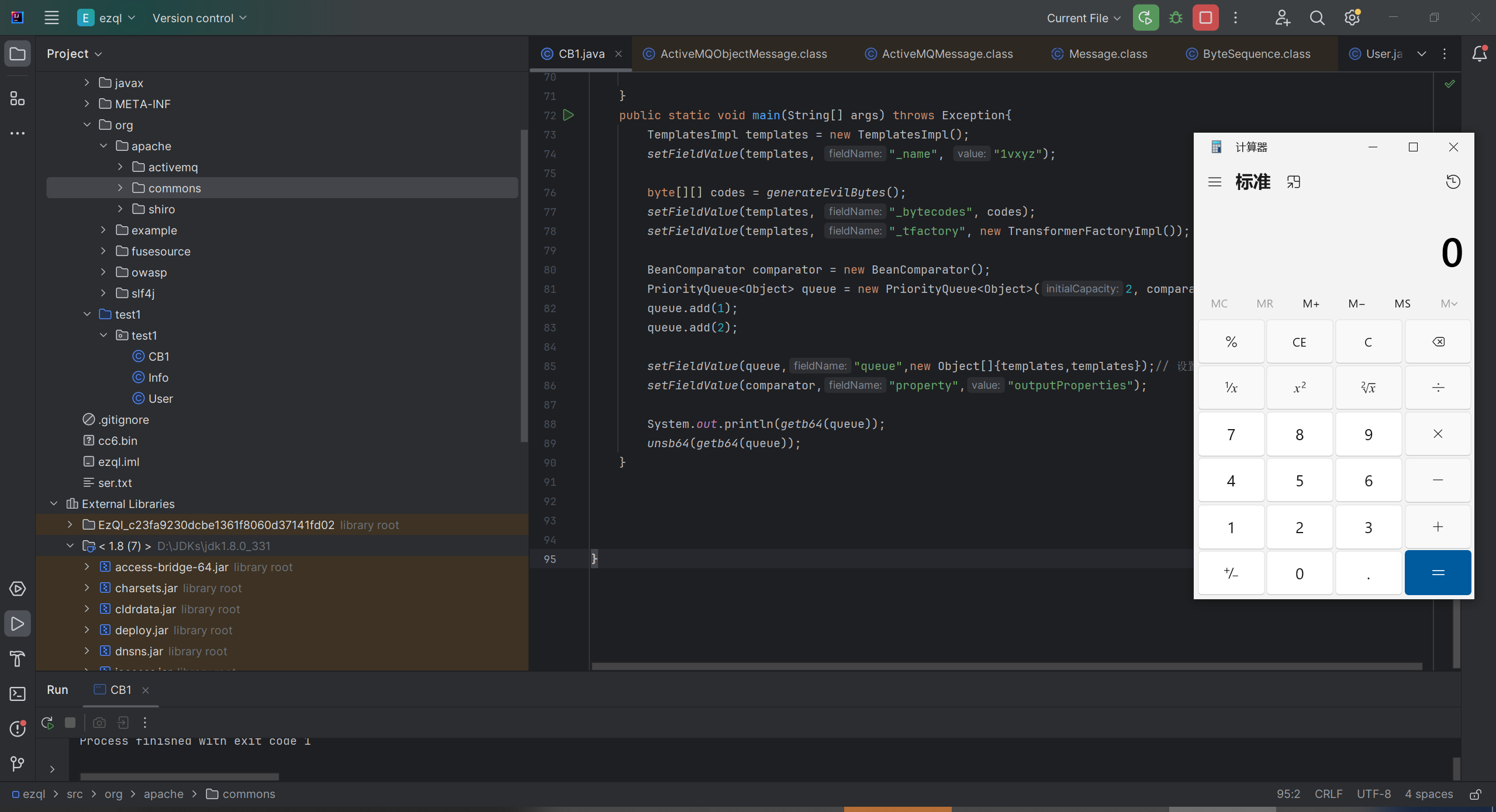This screenshot has height=812, width=1496.
Task: Toggle Calculator keep-on-top icon
Action: tap(1293, 182)
